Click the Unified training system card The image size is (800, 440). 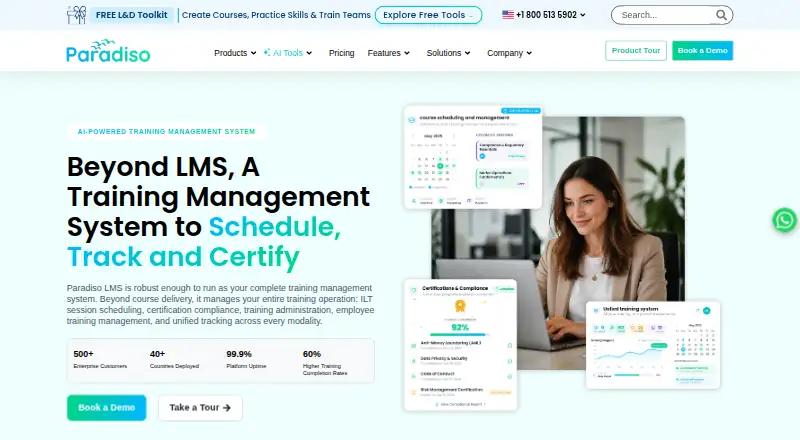(x=653, y=345)
